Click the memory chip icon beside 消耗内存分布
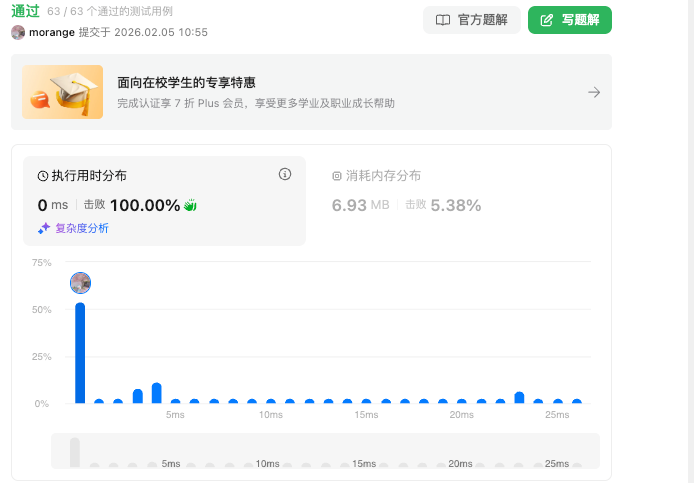This screenshot has height=483, width=694. click(x=337, y=176)
